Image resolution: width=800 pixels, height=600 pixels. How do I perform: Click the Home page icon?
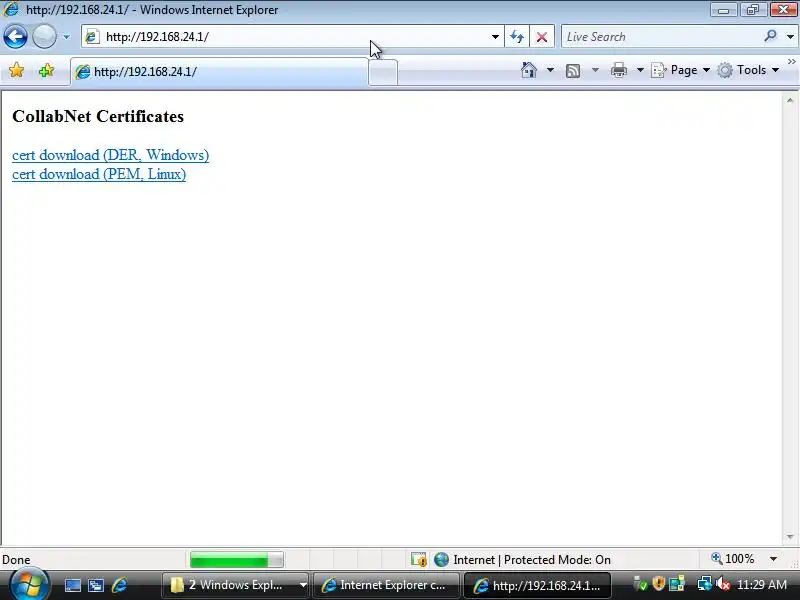[x=529, y=70]
